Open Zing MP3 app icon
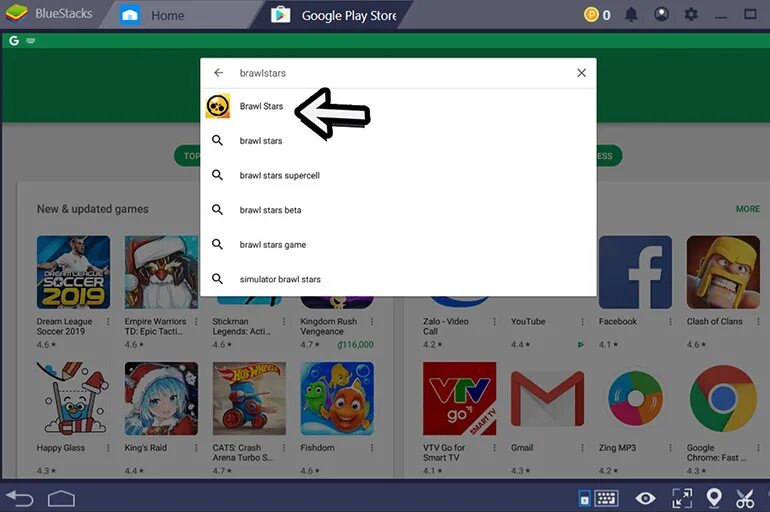 [635, 398]
